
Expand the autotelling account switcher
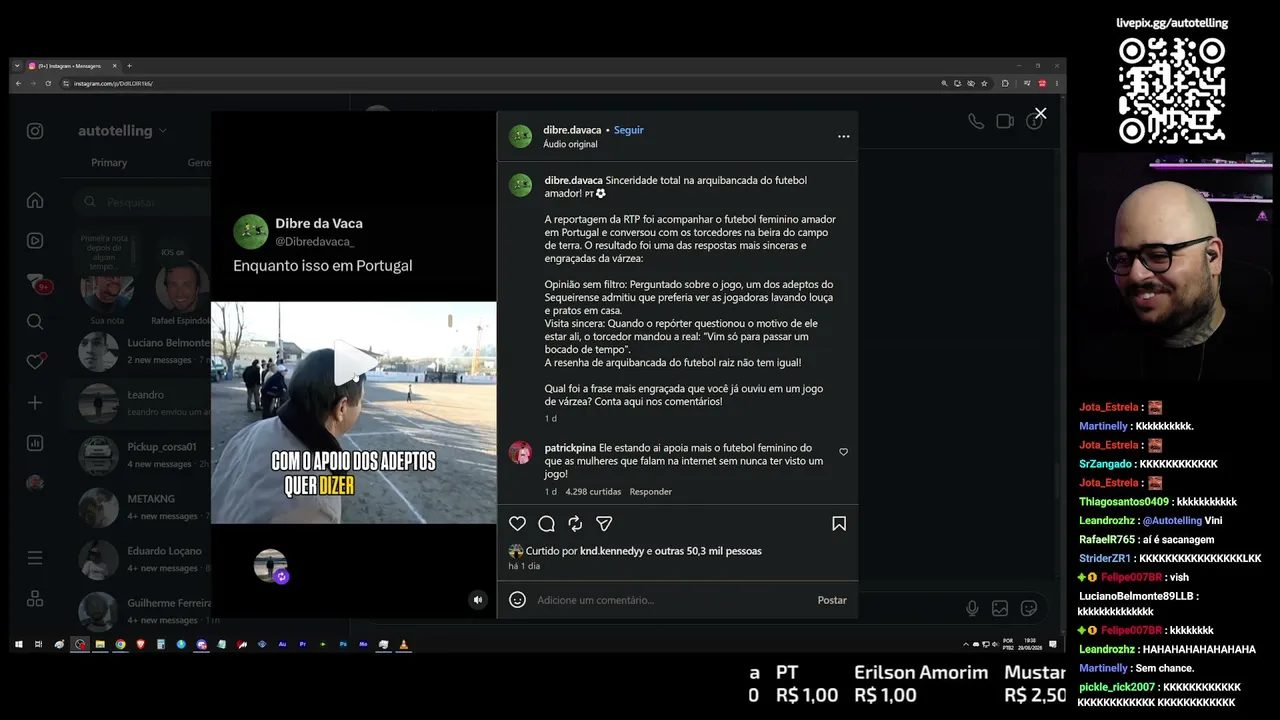tap(122, 131)
